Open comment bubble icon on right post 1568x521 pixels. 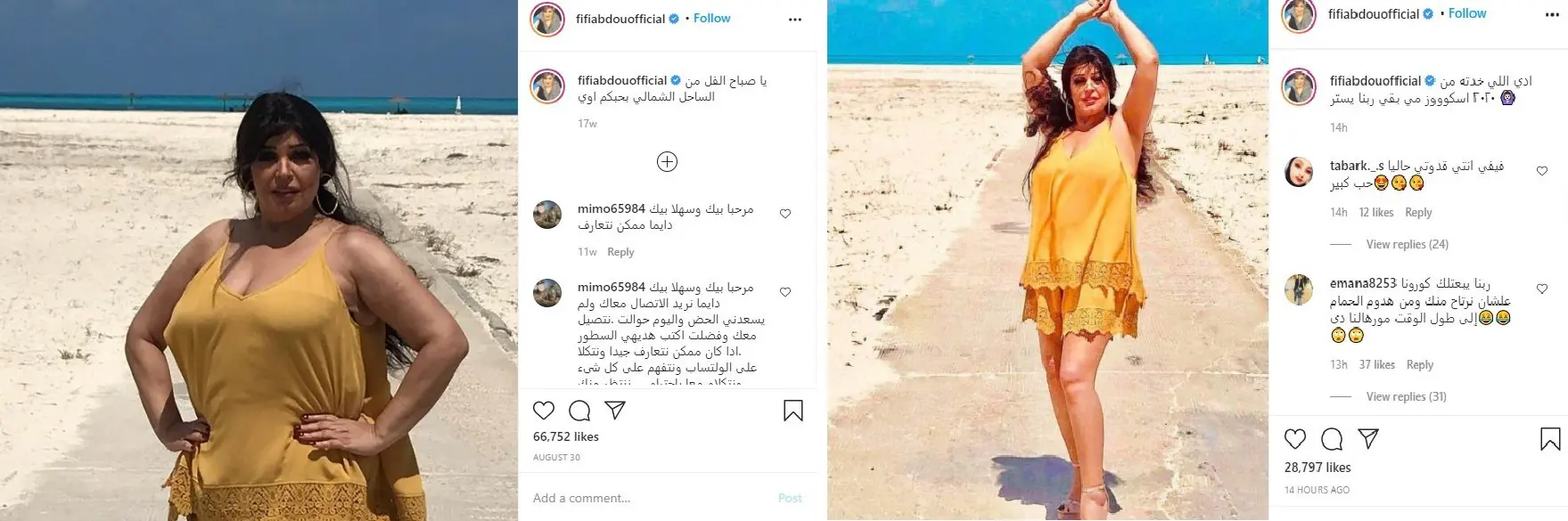1332,439
